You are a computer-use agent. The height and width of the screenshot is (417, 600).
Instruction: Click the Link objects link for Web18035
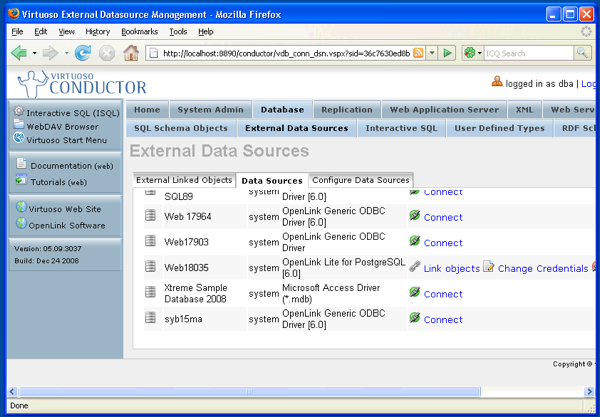tap(452, 269)
